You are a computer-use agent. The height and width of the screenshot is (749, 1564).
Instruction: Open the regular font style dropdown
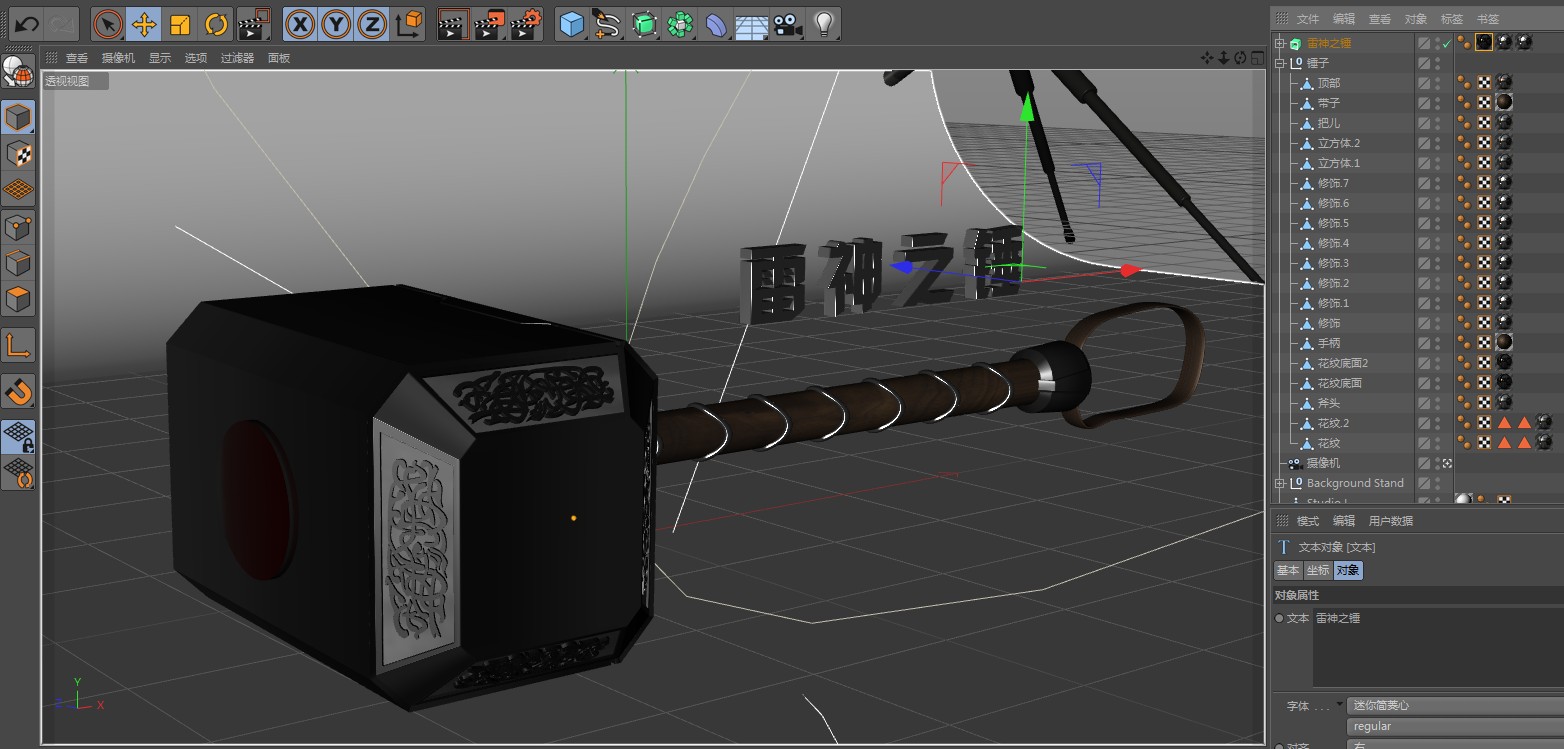pyautogui.click(x=1455, y=726)
